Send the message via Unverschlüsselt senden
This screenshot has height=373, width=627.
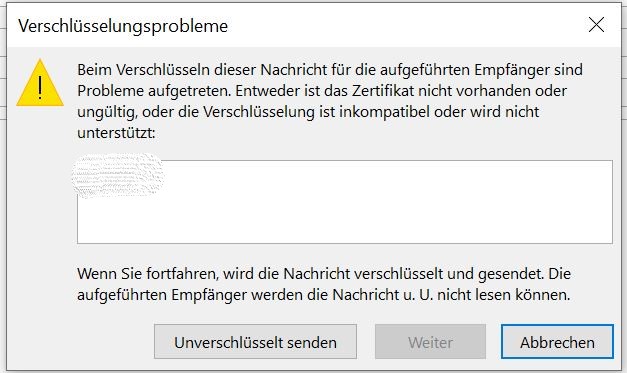click(255, 342)
